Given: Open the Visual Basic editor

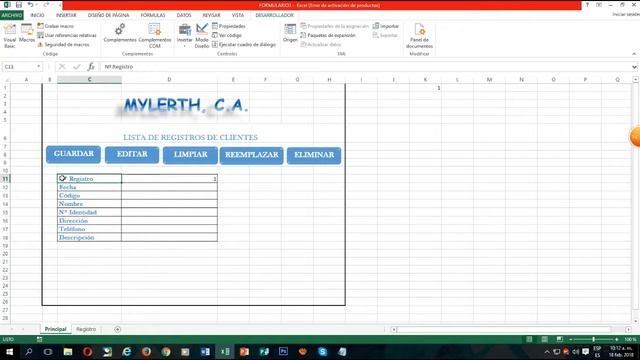Looking at the screenshot, I should click(x=10, y=36).
